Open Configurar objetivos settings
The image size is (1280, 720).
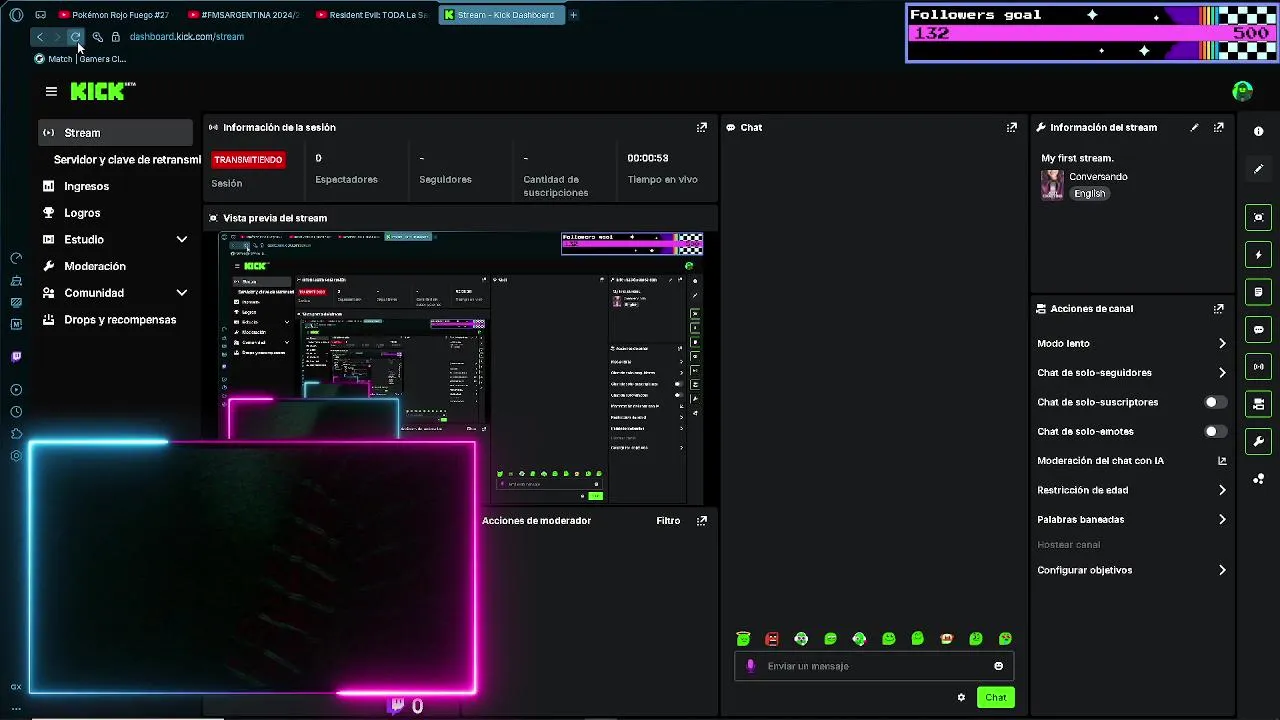tap(1131, 570)
